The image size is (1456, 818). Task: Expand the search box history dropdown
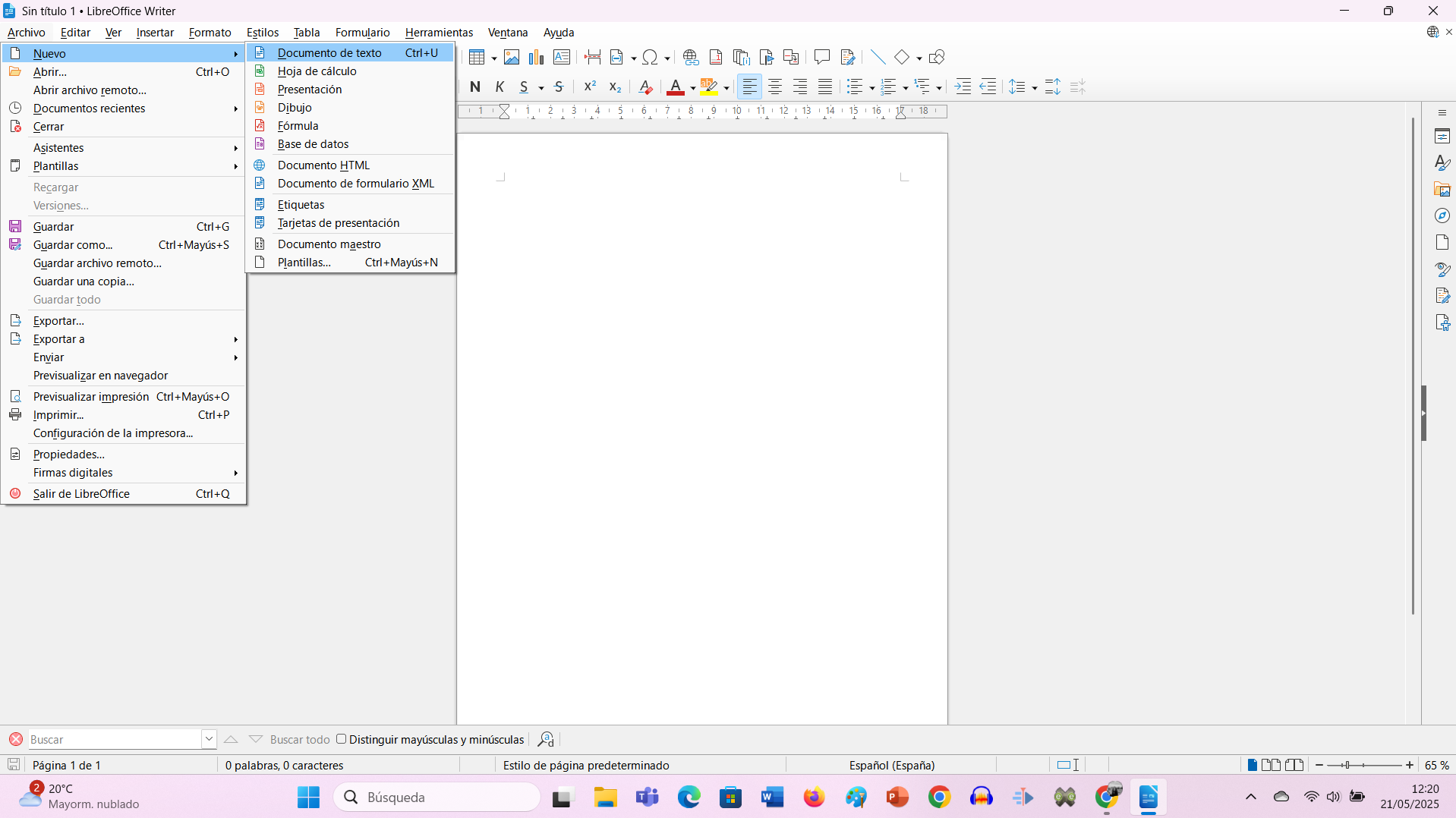coord(209,739)
